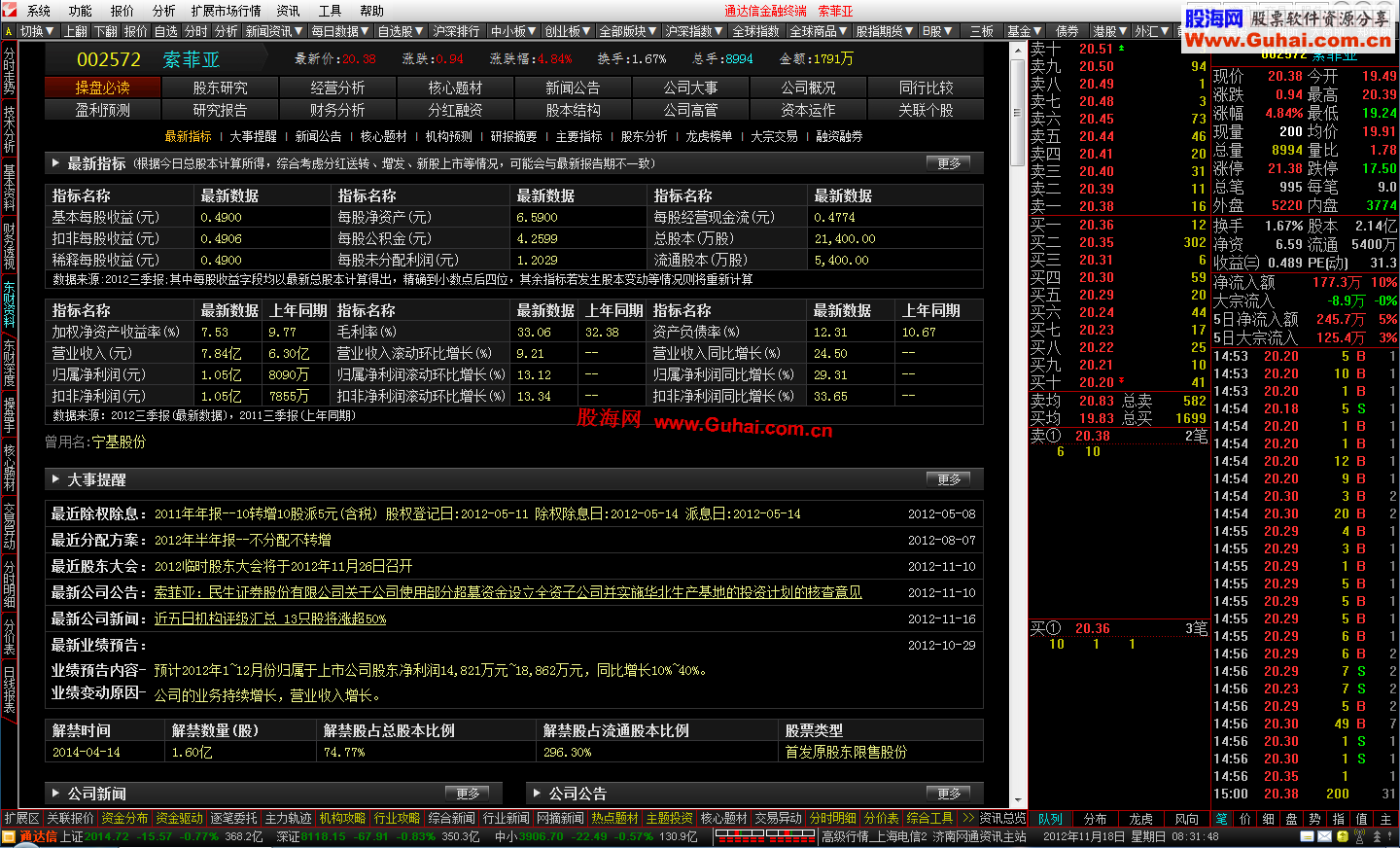The width and height of the screenshot is (1400, 848).
Task: Open the 报价 menu
Action: click(x=122, y=11)
